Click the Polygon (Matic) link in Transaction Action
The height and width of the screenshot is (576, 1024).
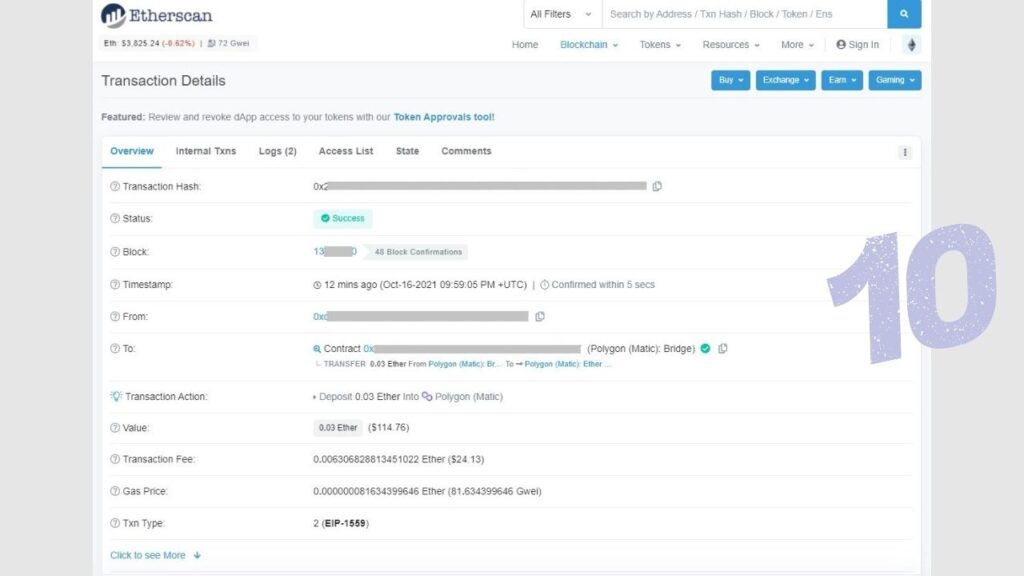pos(469,396)
